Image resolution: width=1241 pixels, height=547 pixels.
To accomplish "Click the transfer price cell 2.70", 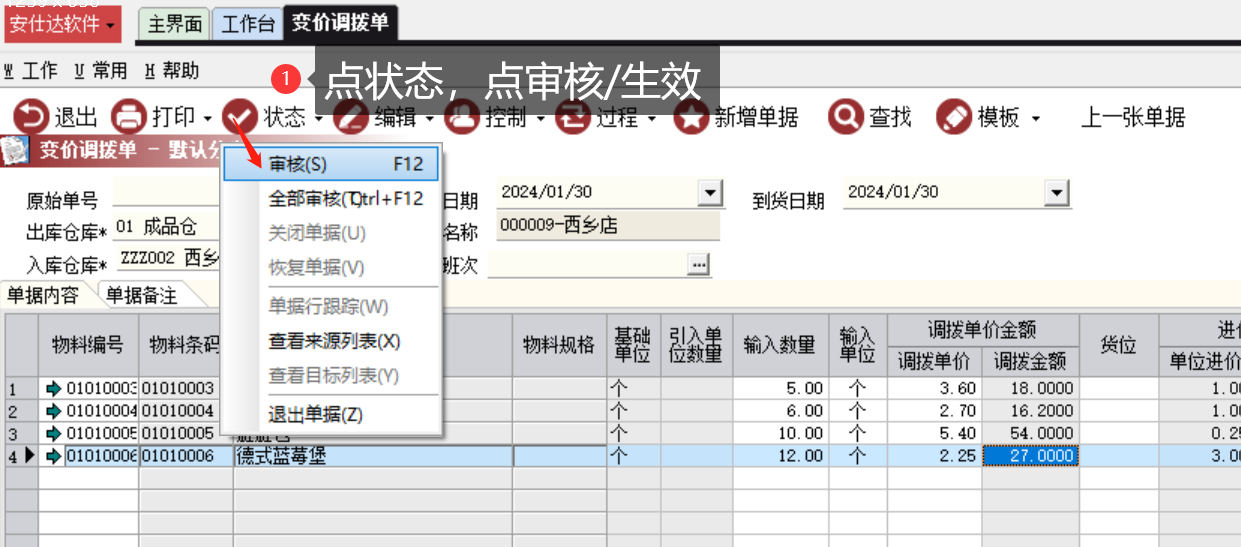I will [x=932, y=411].
